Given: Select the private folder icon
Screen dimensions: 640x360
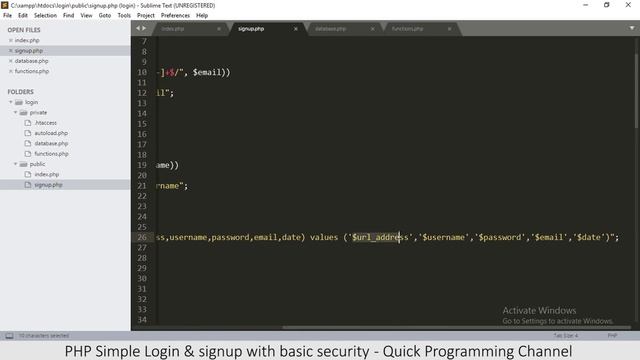Looking at the screenshot, I should tap(24, 112).
